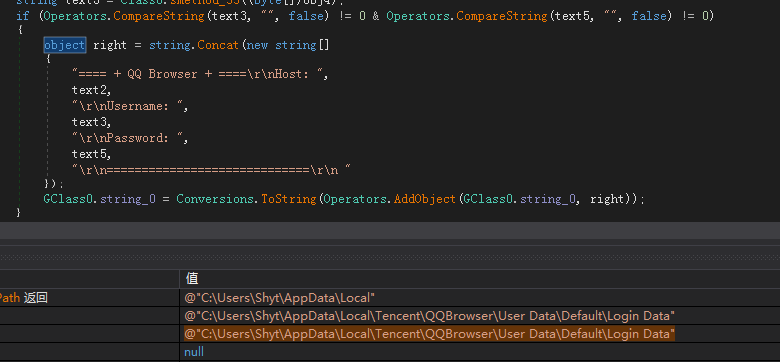
Task: Click the 'text2,' array element line
Action: pyautogui.click(x=92, y=90)
